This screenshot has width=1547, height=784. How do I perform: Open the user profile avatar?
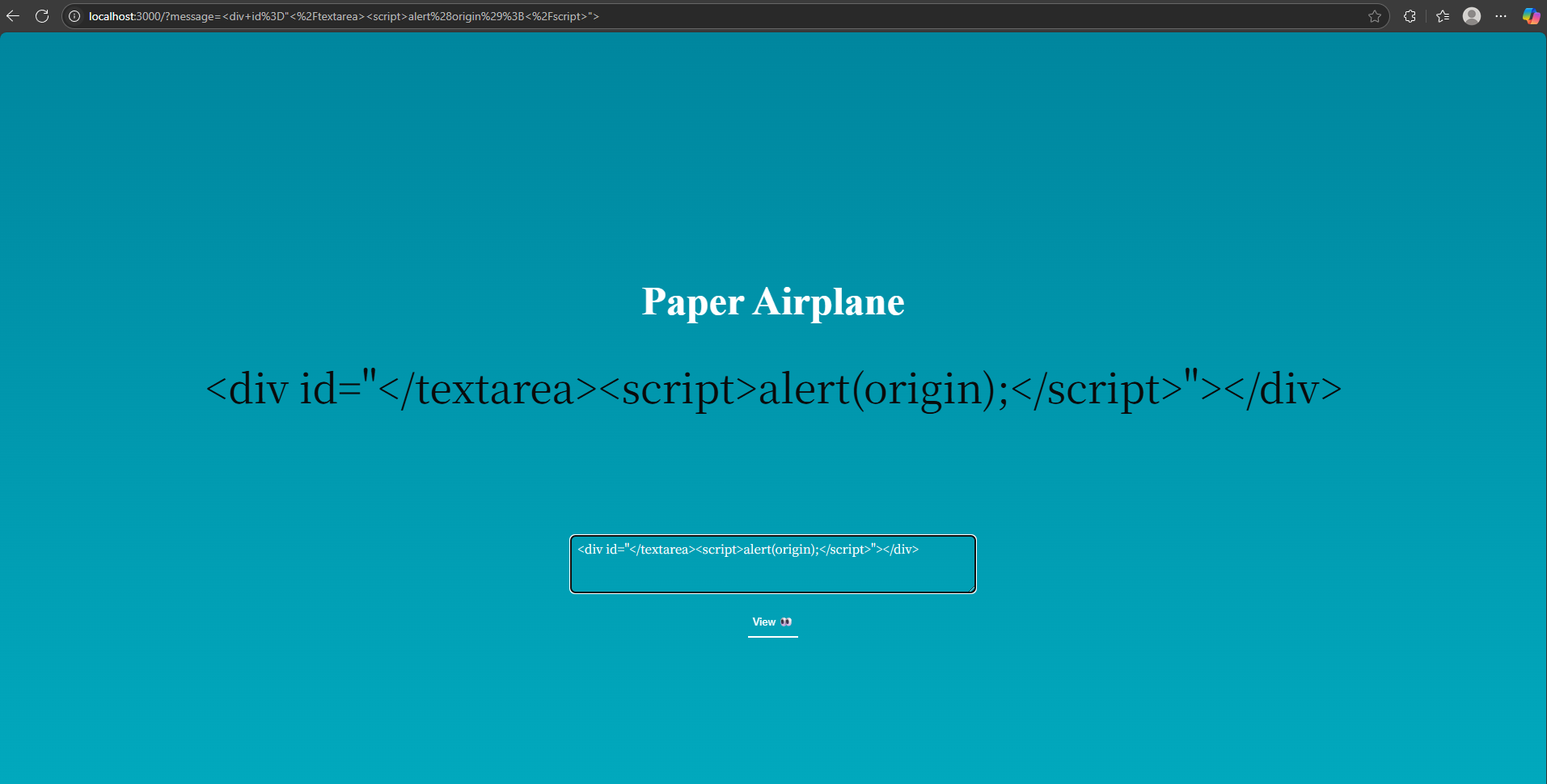coord(1472,16)
